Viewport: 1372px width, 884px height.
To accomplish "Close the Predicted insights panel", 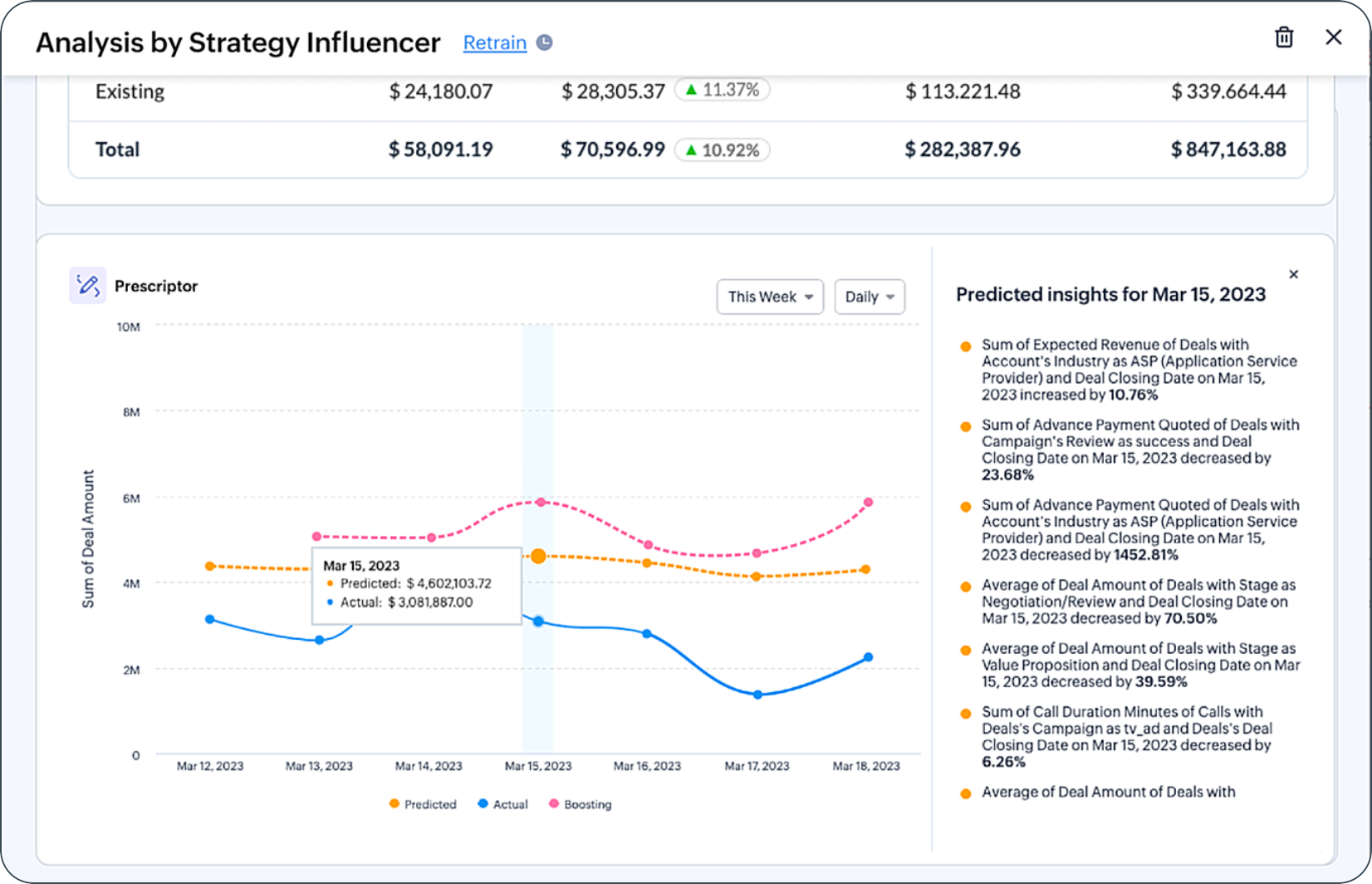I will (x=1293, y=274).
